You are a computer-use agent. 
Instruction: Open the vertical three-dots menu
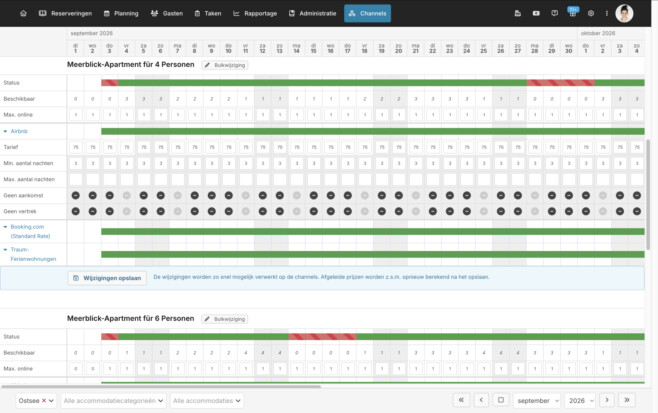[606, 13]
